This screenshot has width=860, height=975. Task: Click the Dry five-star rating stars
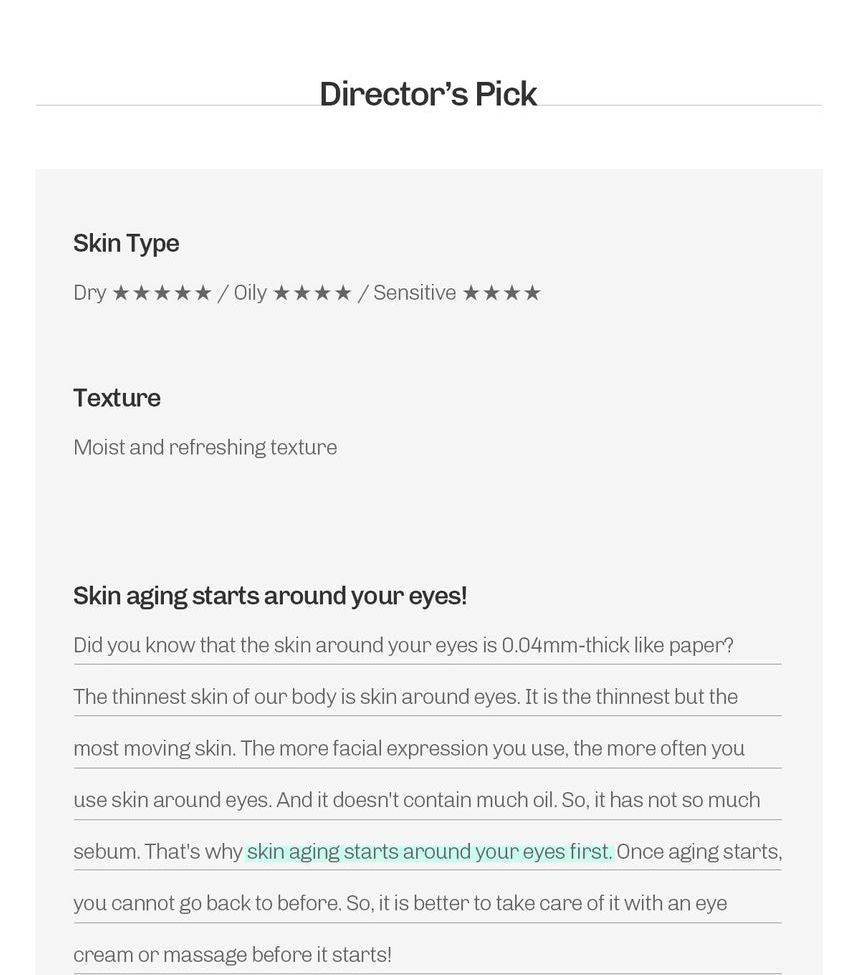click(x=162, y=293)
